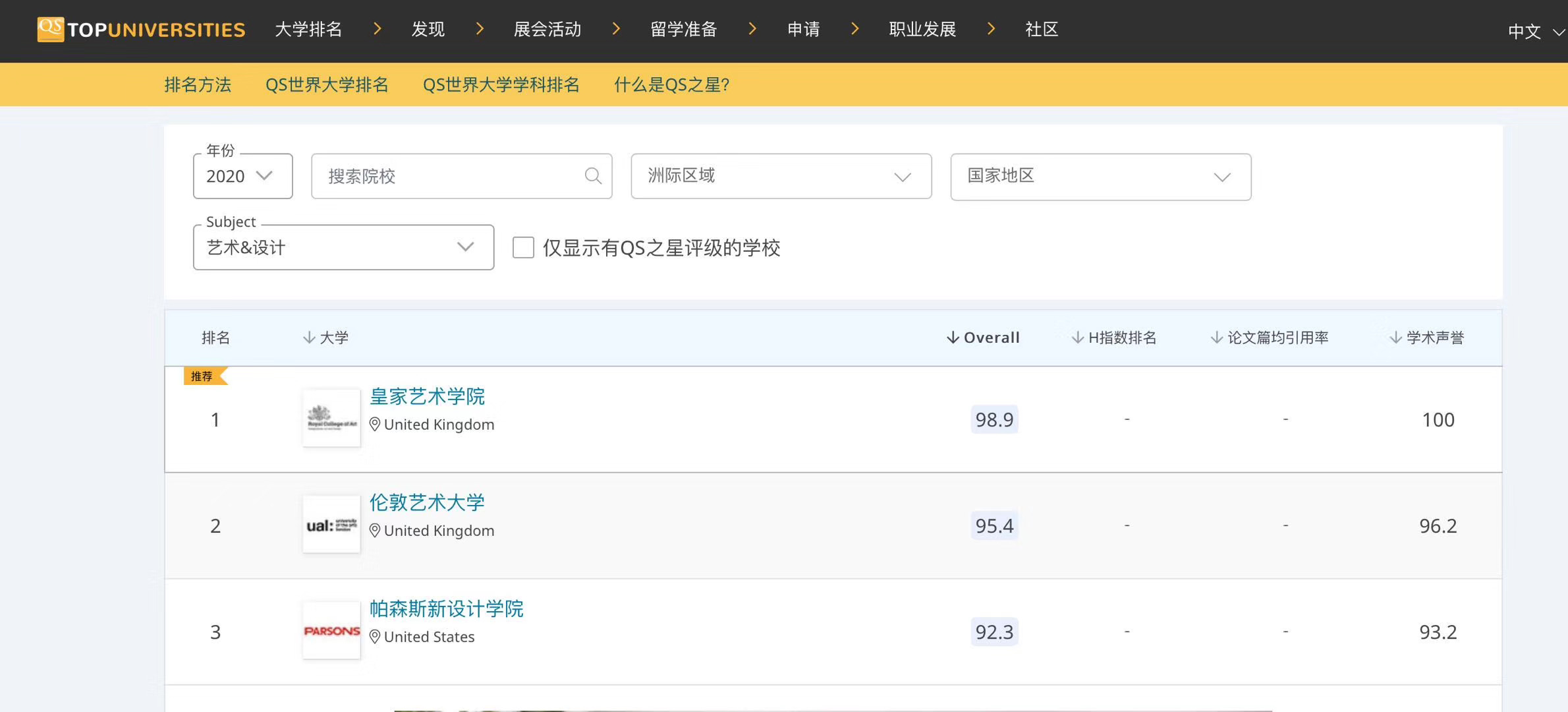Toggle 仅显示有QS之星评级的学校 checkbox

tap(523, 248)
